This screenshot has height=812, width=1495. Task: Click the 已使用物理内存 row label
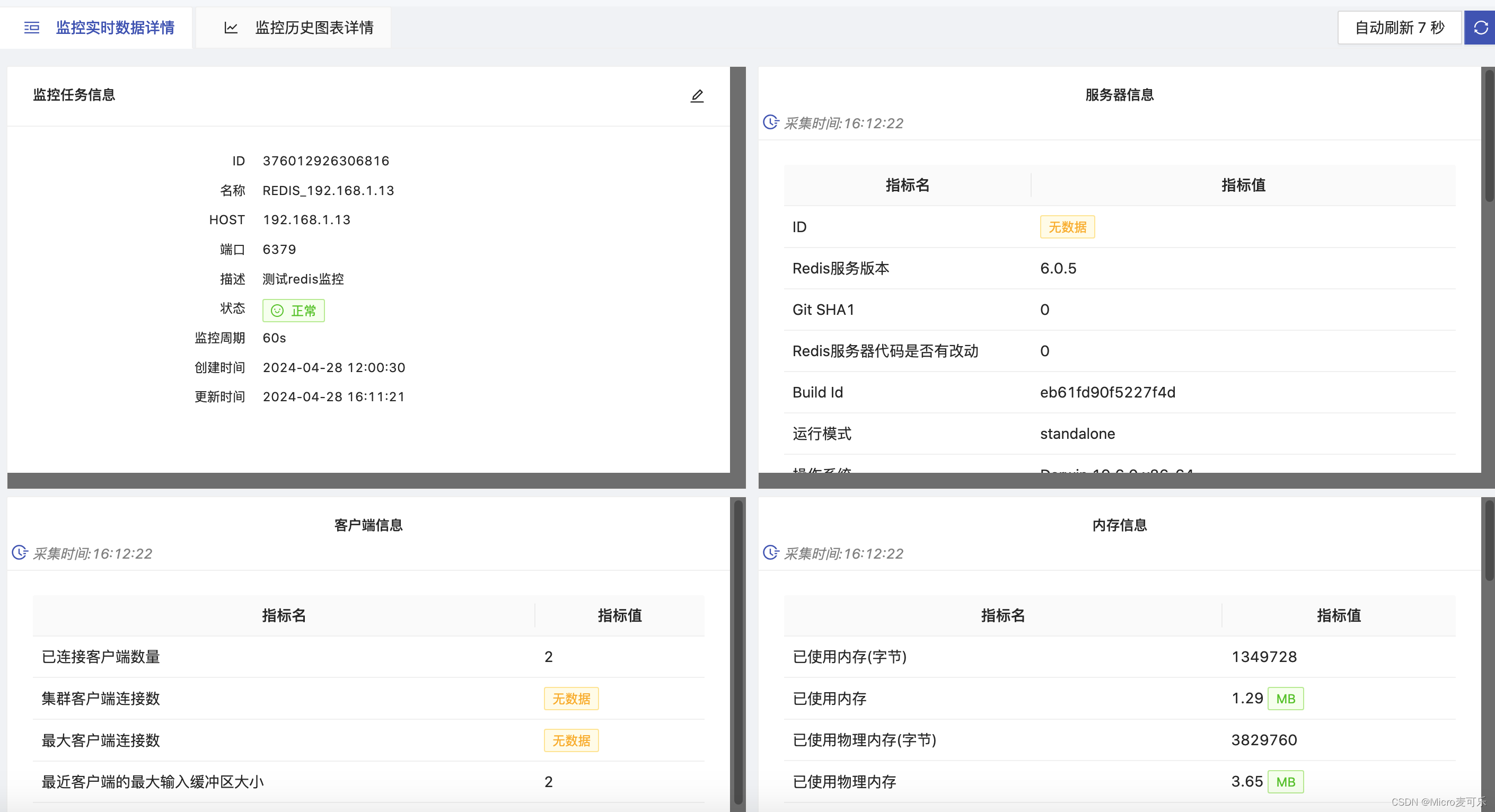point(845,782)
